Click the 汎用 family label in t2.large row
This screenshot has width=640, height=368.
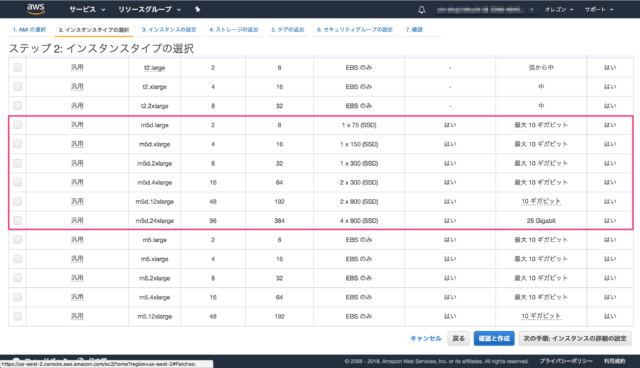(77, 67)
